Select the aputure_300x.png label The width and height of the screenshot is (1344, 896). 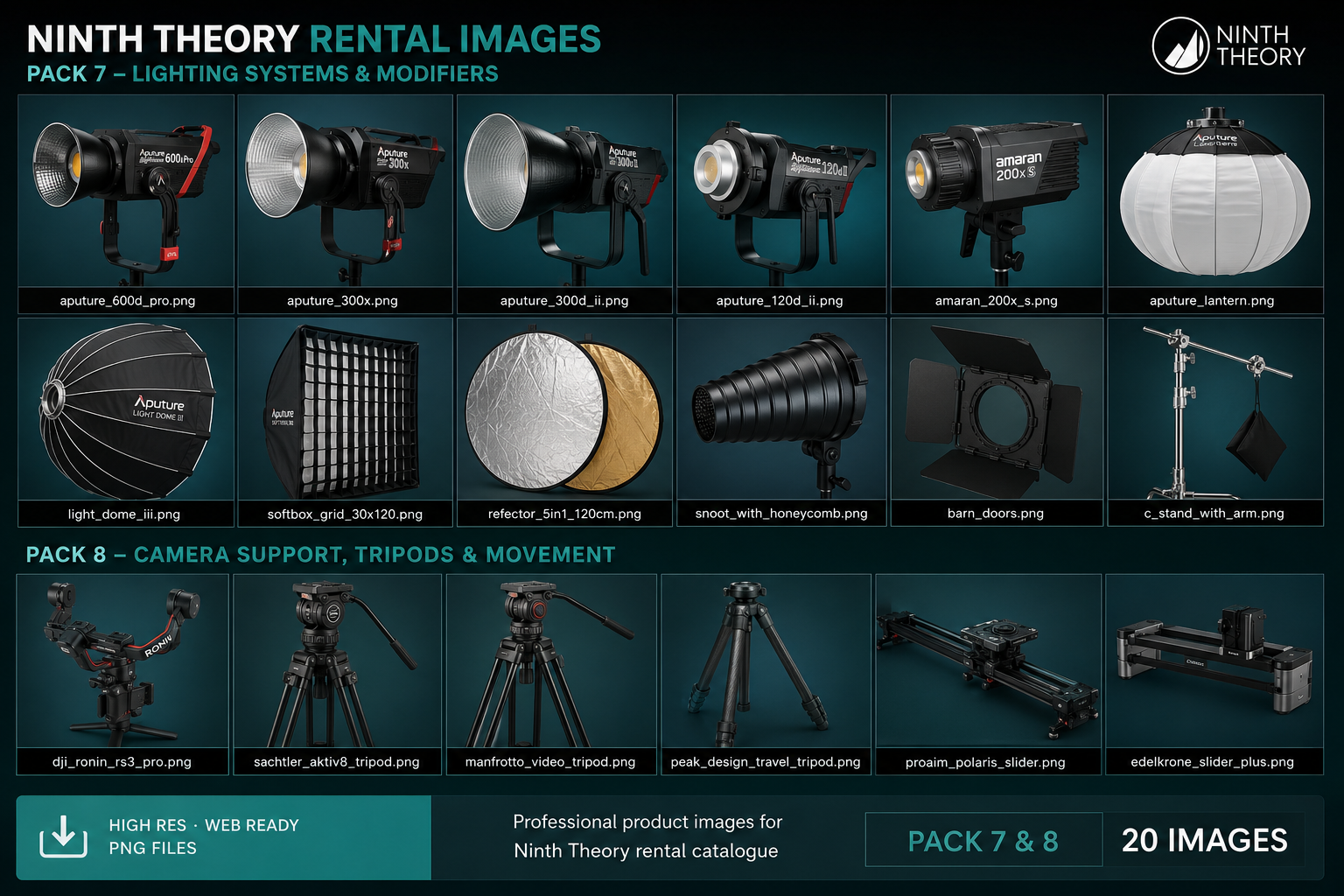[342, 301]
